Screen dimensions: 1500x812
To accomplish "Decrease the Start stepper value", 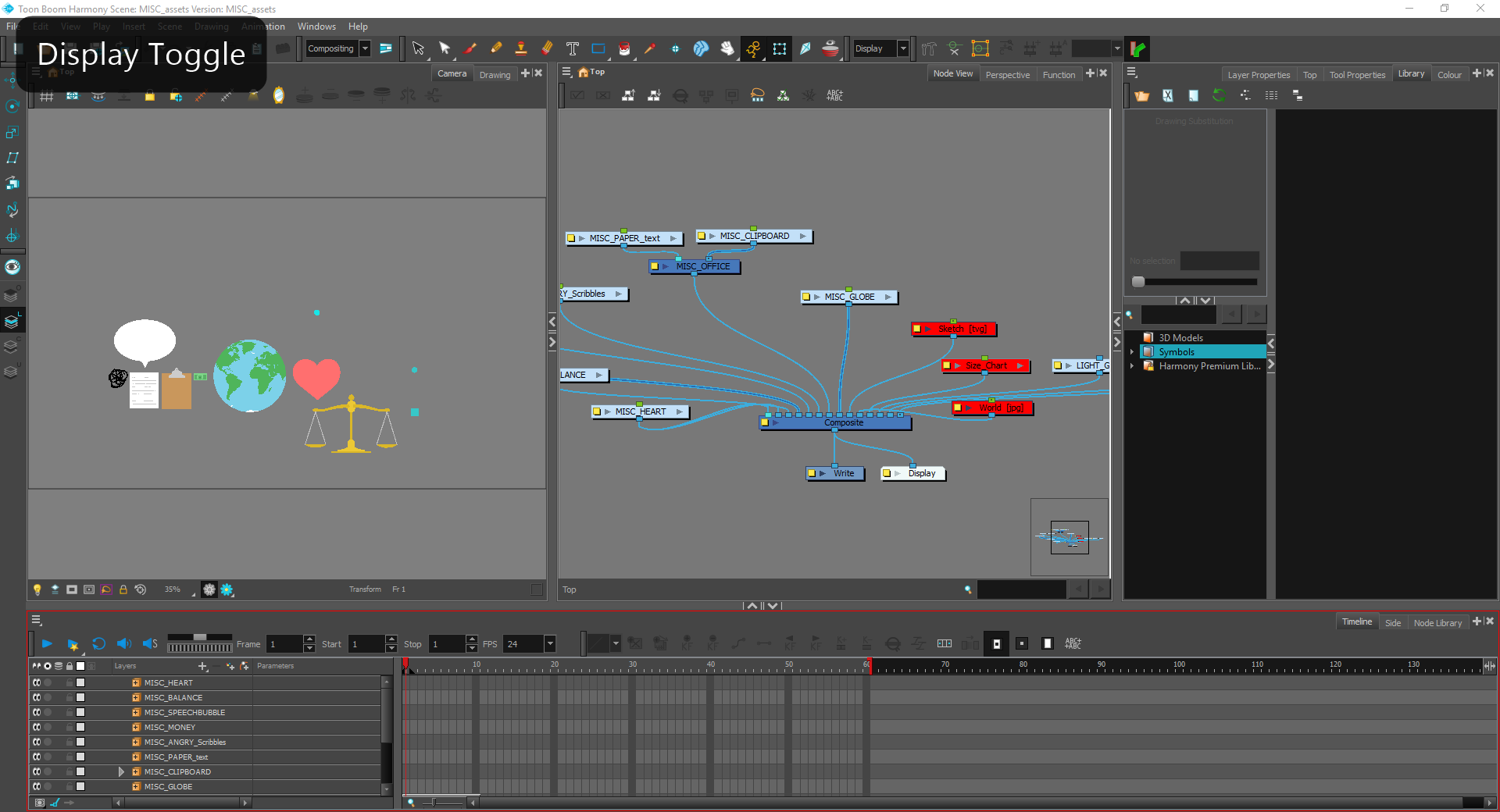I will [x=391, y=649].
